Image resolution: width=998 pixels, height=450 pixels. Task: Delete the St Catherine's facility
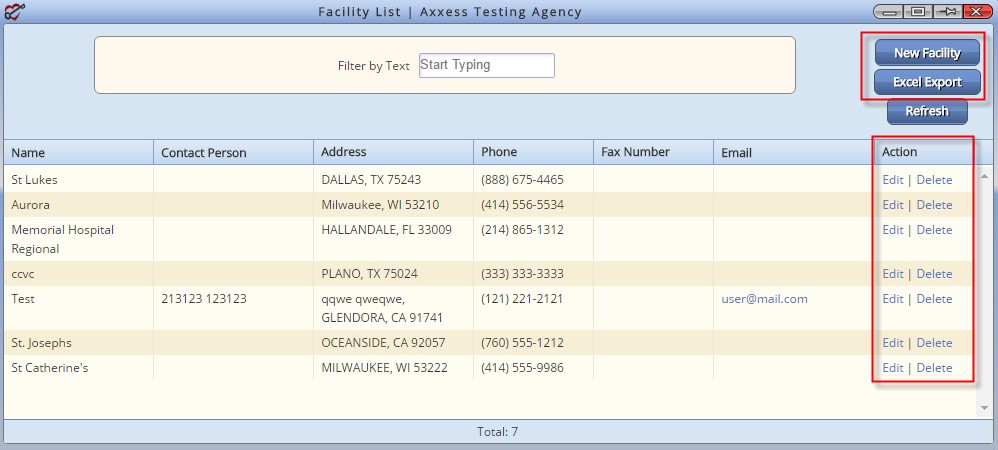click(934, 367)
